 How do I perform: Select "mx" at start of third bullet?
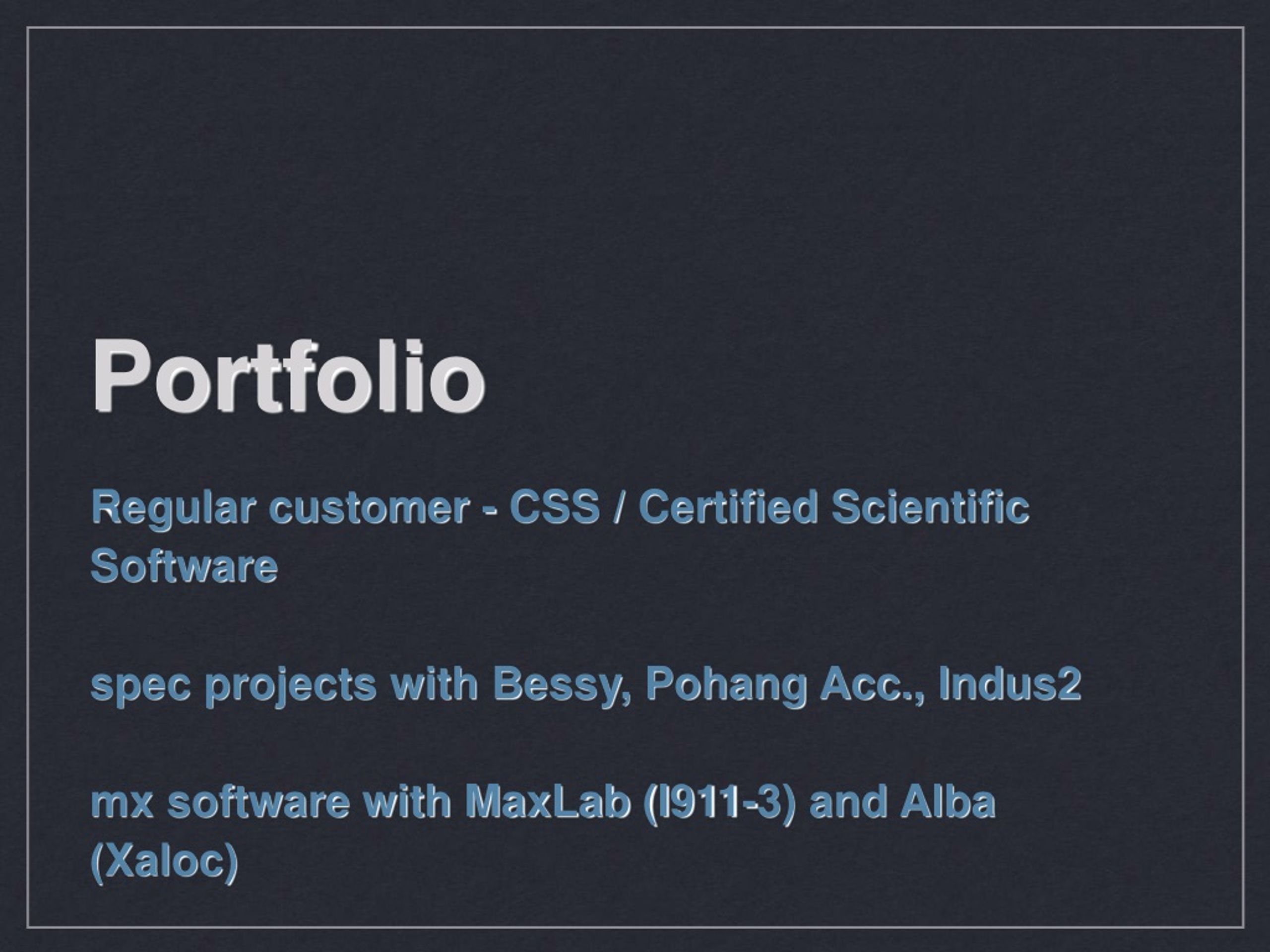122,802
